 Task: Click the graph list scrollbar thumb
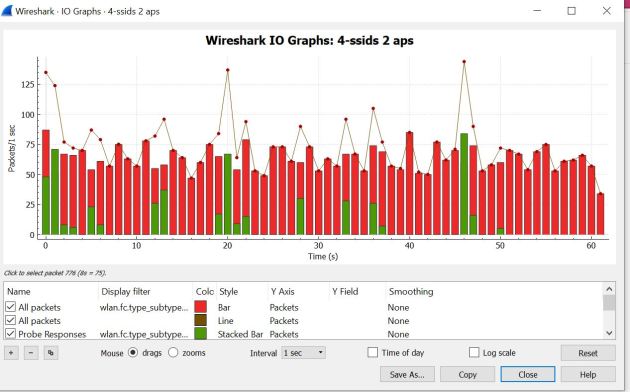point(609,302)
